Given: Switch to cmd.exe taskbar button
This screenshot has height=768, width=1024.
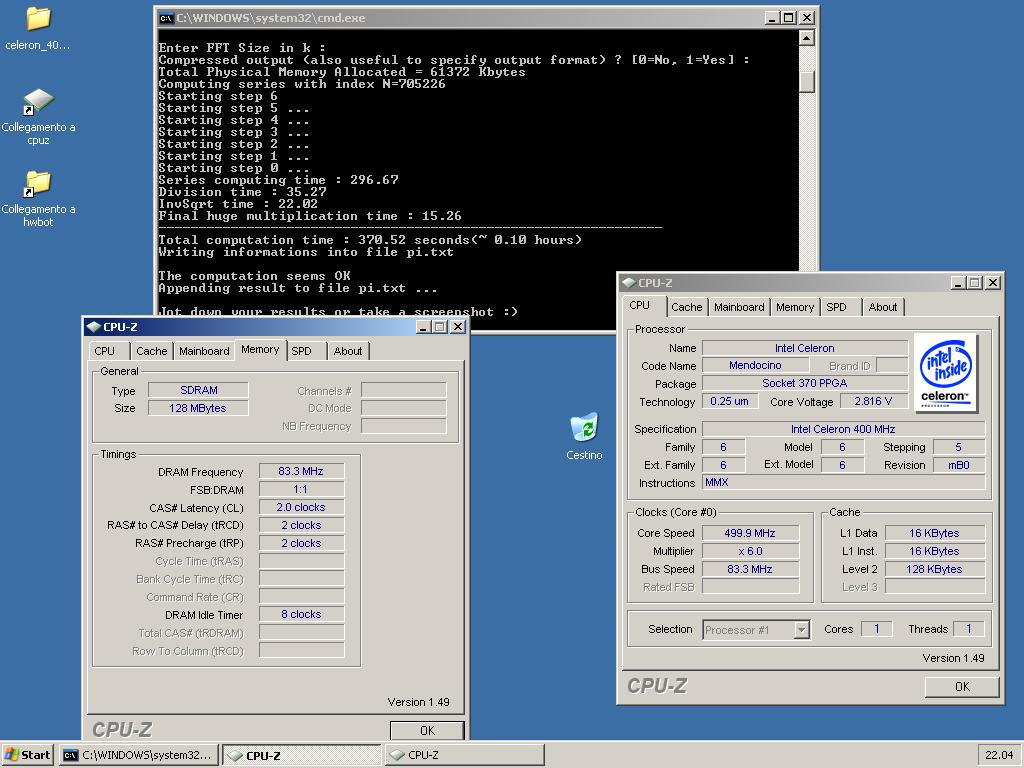Looking at the screenshot, I should (138, 755).
